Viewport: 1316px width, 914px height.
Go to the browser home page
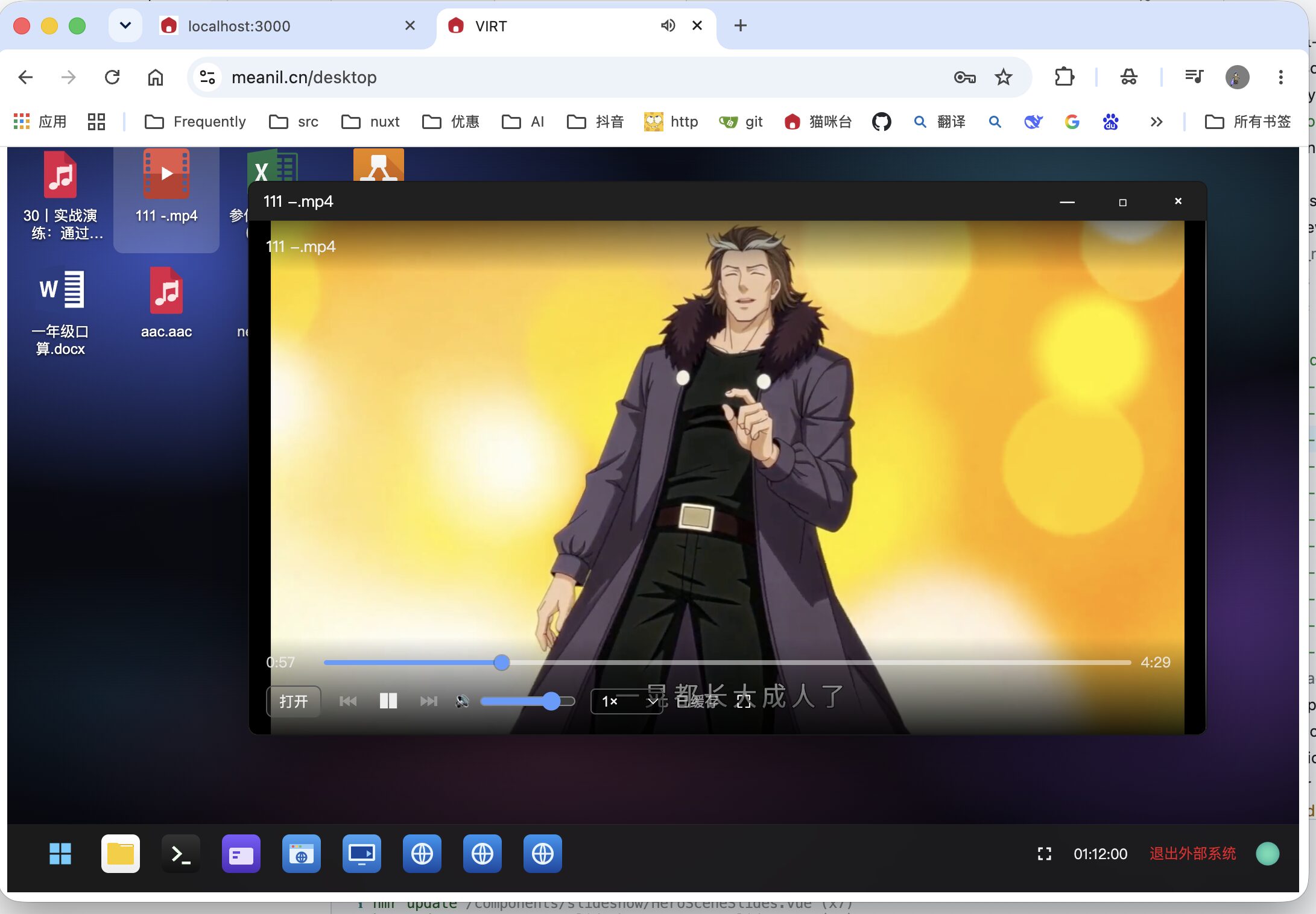[156, 77]
